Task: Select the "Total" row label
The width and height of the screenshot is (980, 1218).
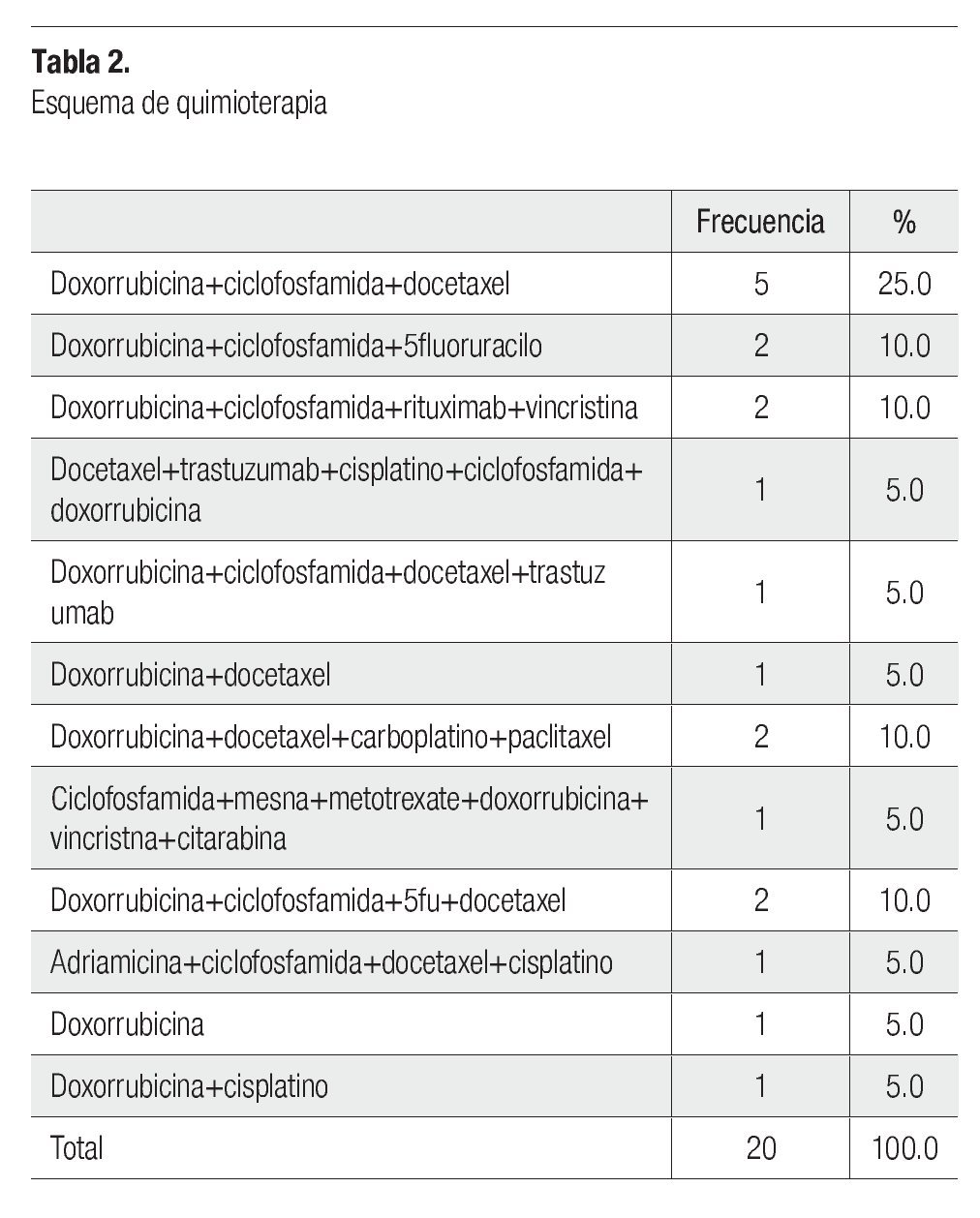Action: pos(77,1148)
